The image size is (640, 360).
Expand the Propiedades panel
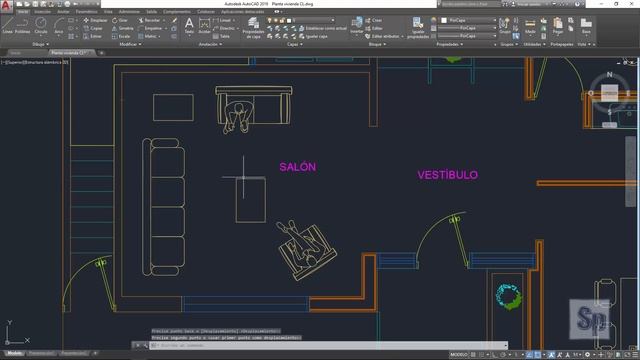[449, 44]
